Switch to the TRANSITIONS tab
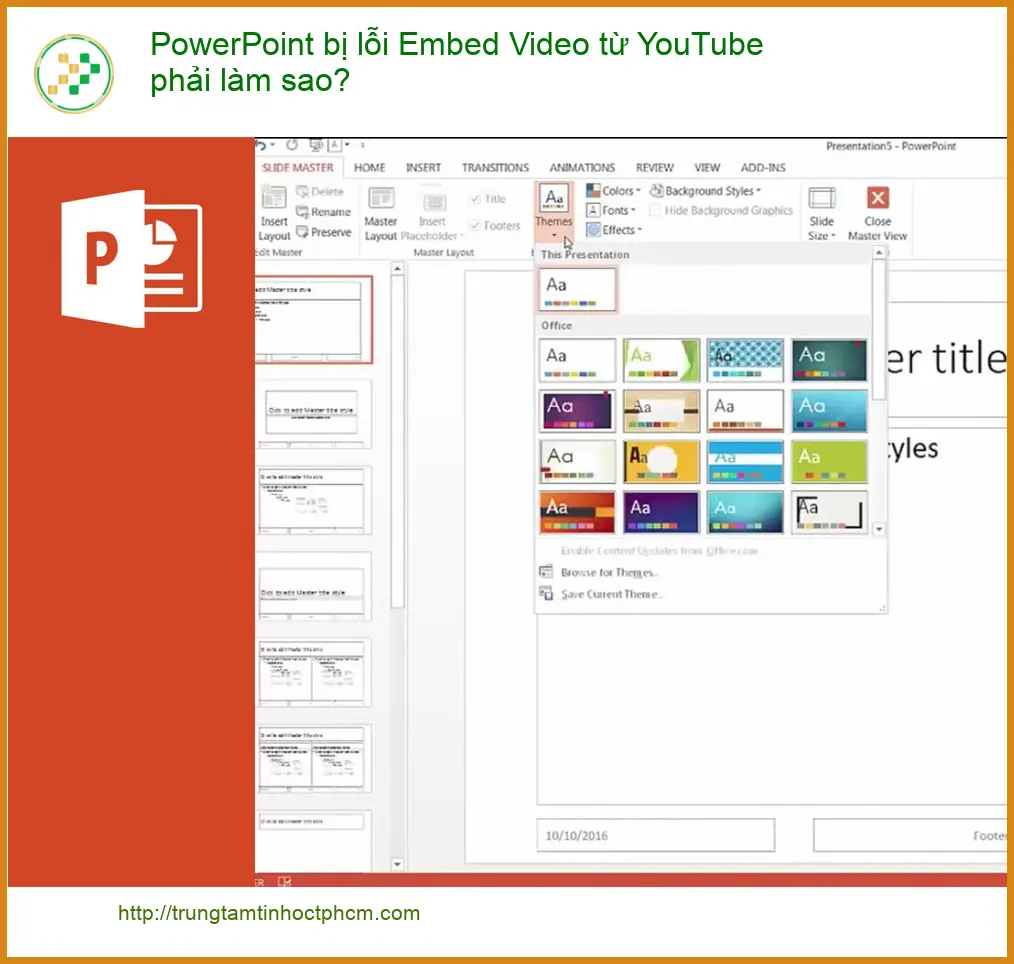This screenshot has width=1014, height=964. click(495, 167)
